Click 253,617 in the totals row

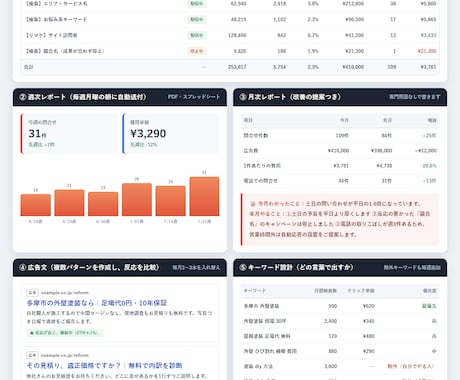(x=237, y=67)
